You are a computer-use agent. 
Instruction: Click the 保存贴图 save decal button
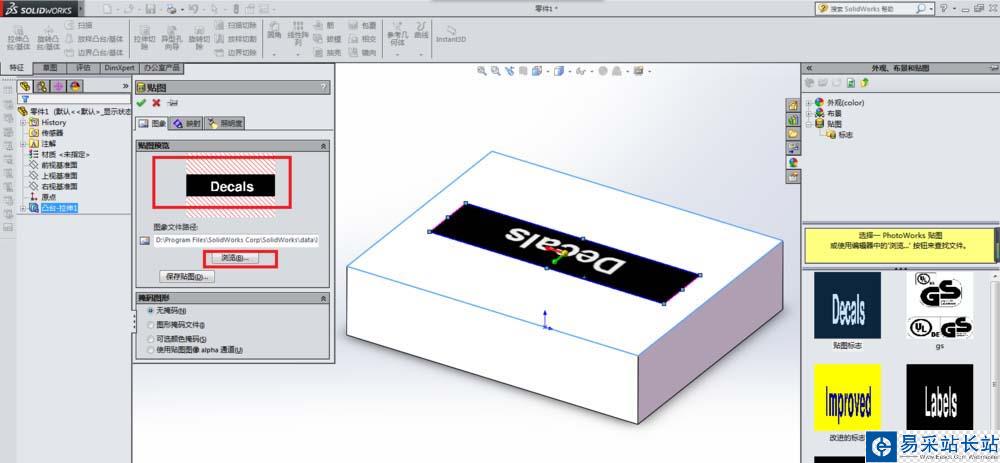(187, 277)
